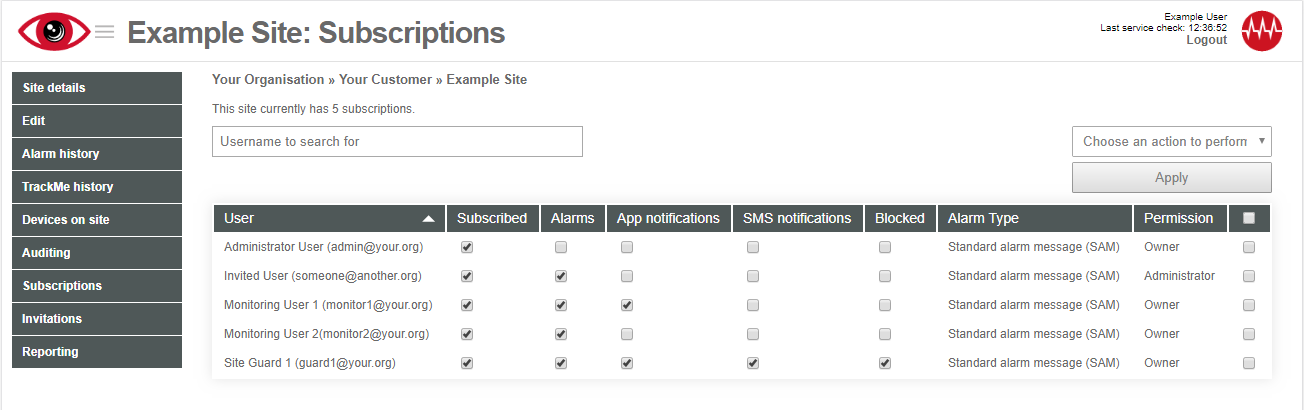Sort by Permission column header
The image size is (1304, 410).
tap(1180, 218)
